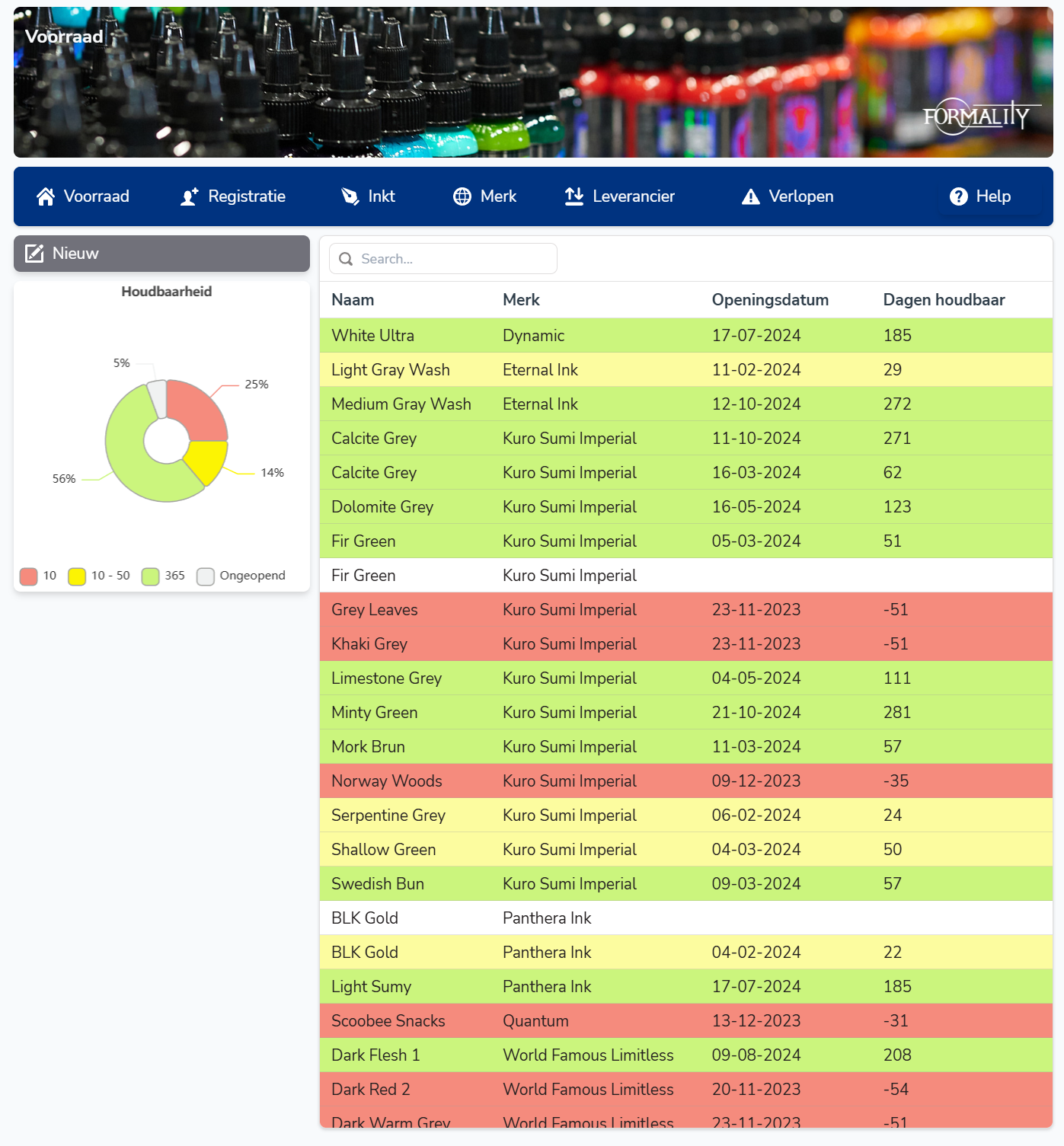Sort by the Naam column header

click(x=353, y=300)
